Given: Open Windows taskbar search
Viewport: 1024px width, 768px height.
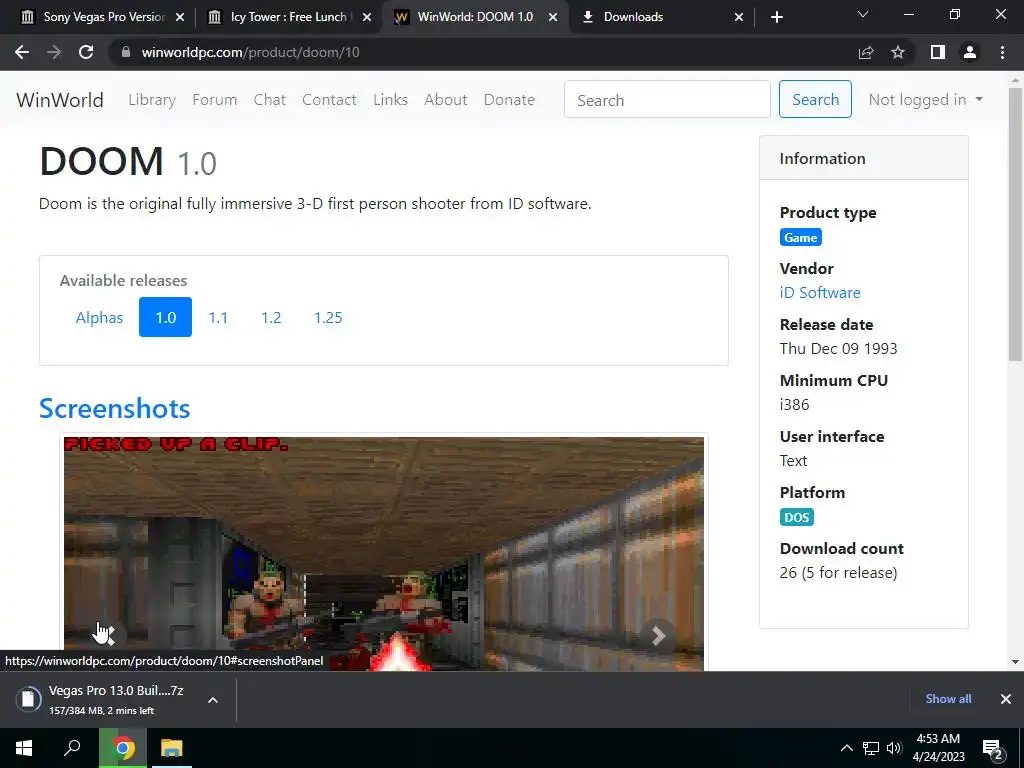Looking at the screenshot, I should 72,748.
